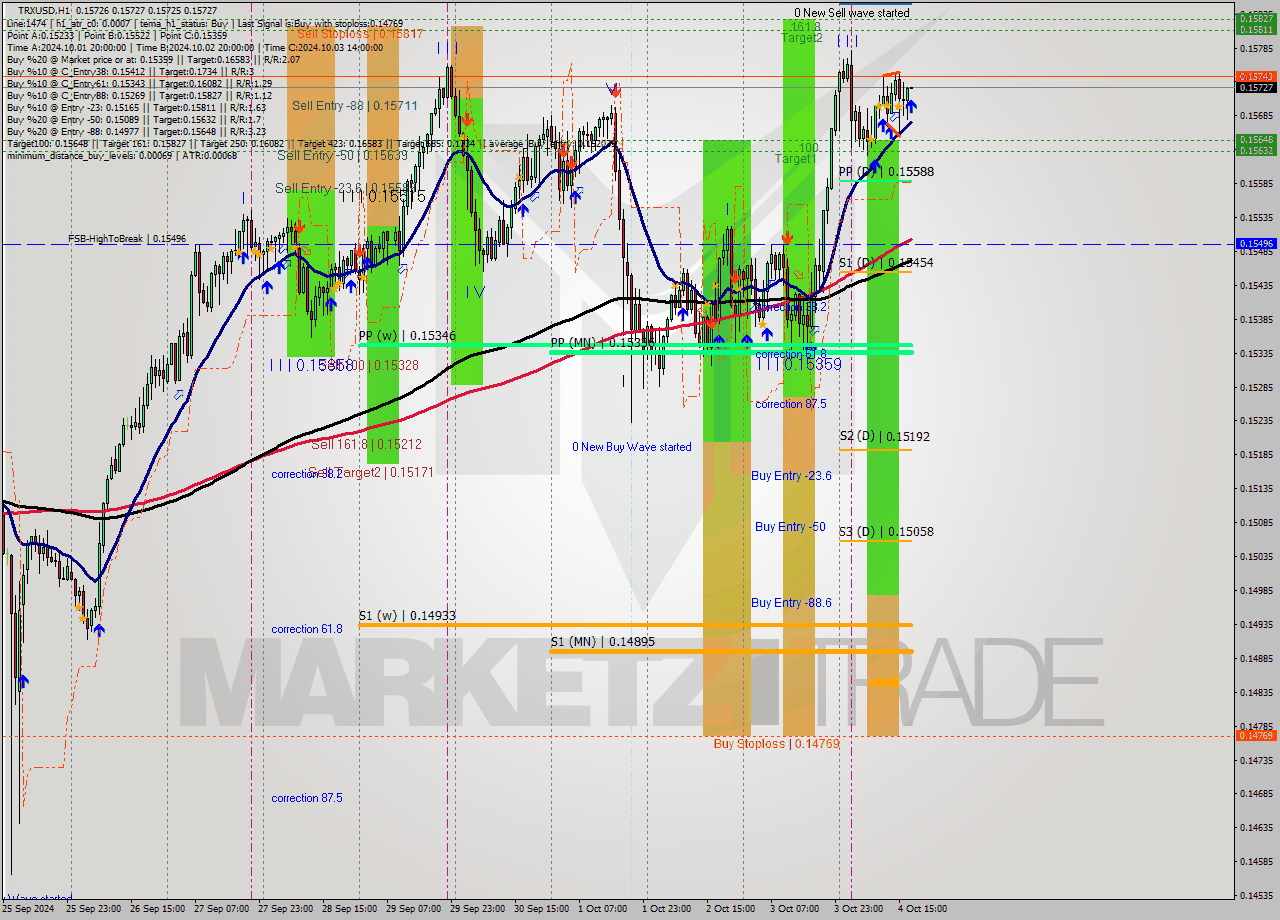Click the 'PP (w) | 0.15346' pivot label

click(x=407, y=336)
